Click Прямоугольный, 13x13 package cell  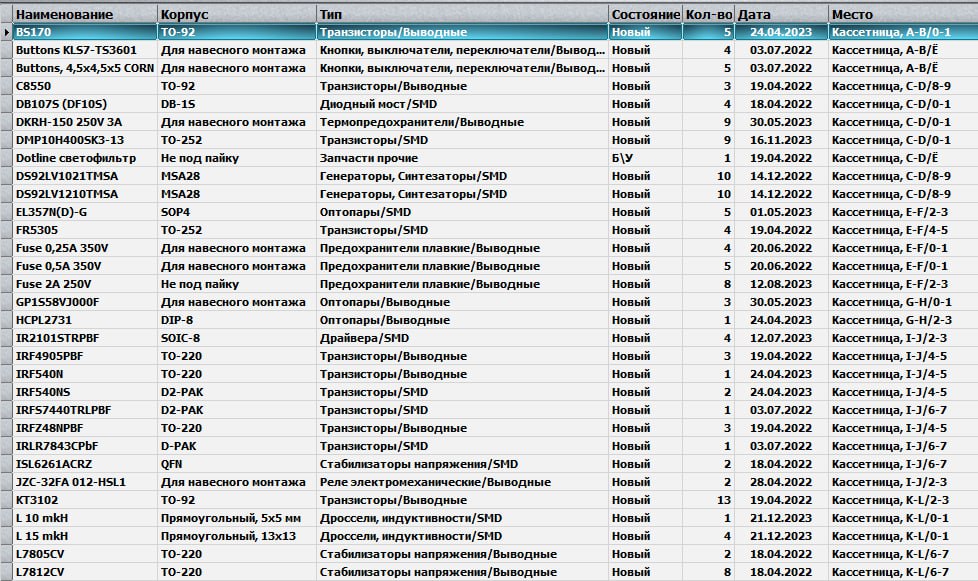pos(237,537)
